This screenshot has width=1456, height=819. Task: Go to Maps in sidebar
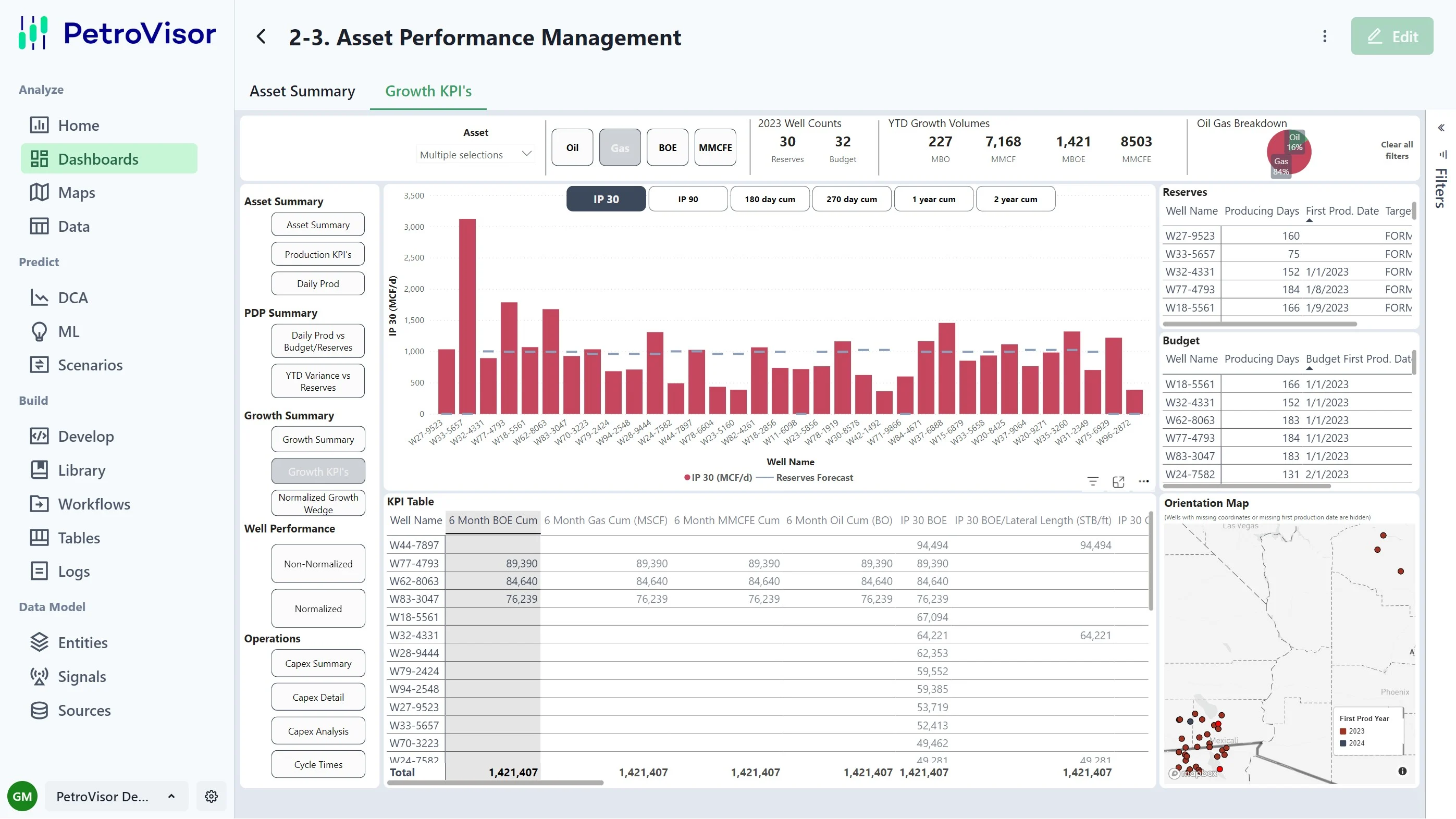pyautogui.click(x=76, y=193)
